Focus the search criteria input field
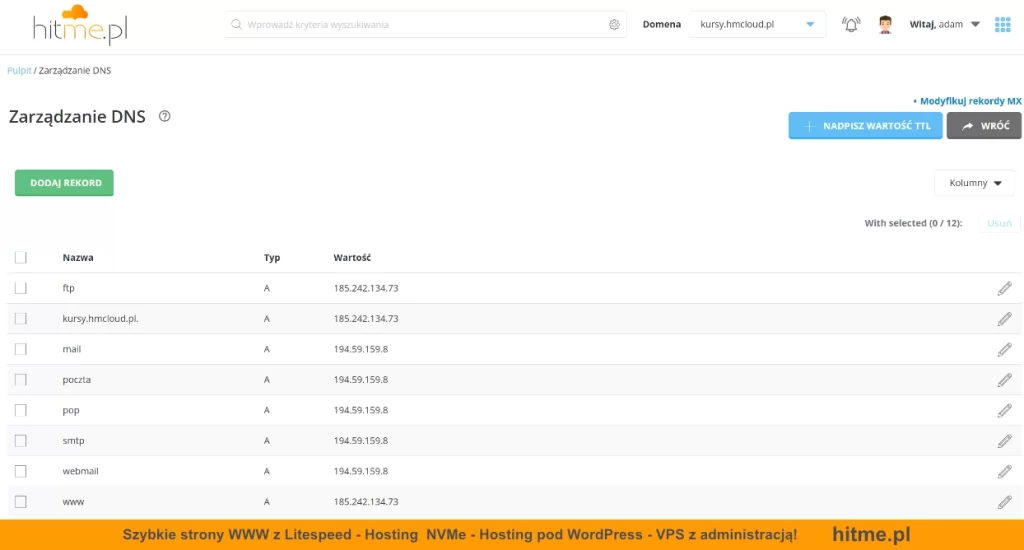The height and width of the screenshot is (550, 1024). coord(424,24)
